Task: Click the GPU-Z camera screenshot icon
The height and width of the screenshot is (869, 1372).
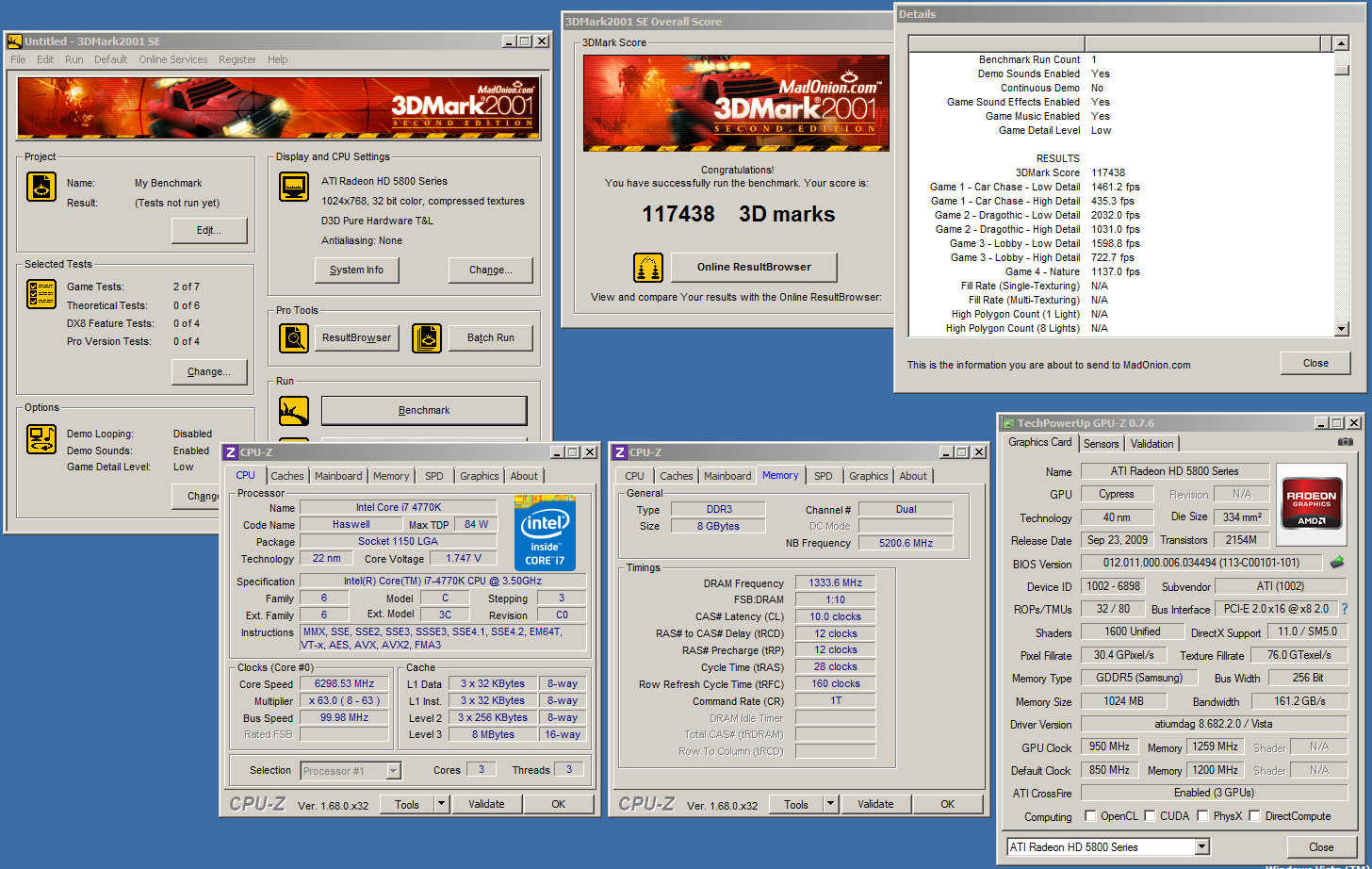Action: (1345, 442)
